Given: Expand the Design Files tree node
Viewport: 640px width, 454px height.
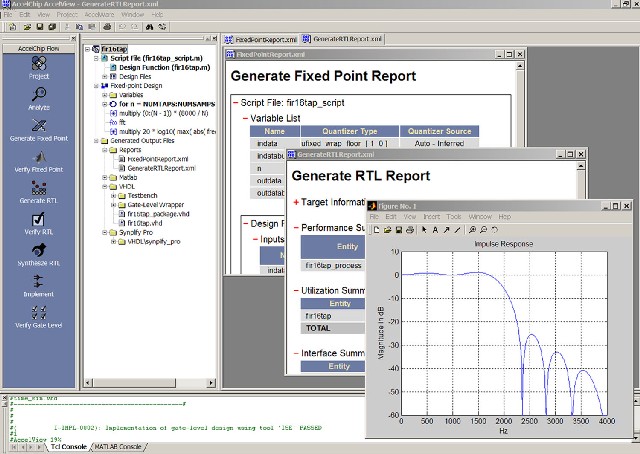Looking at the screenshot, I should click(105, 77).
